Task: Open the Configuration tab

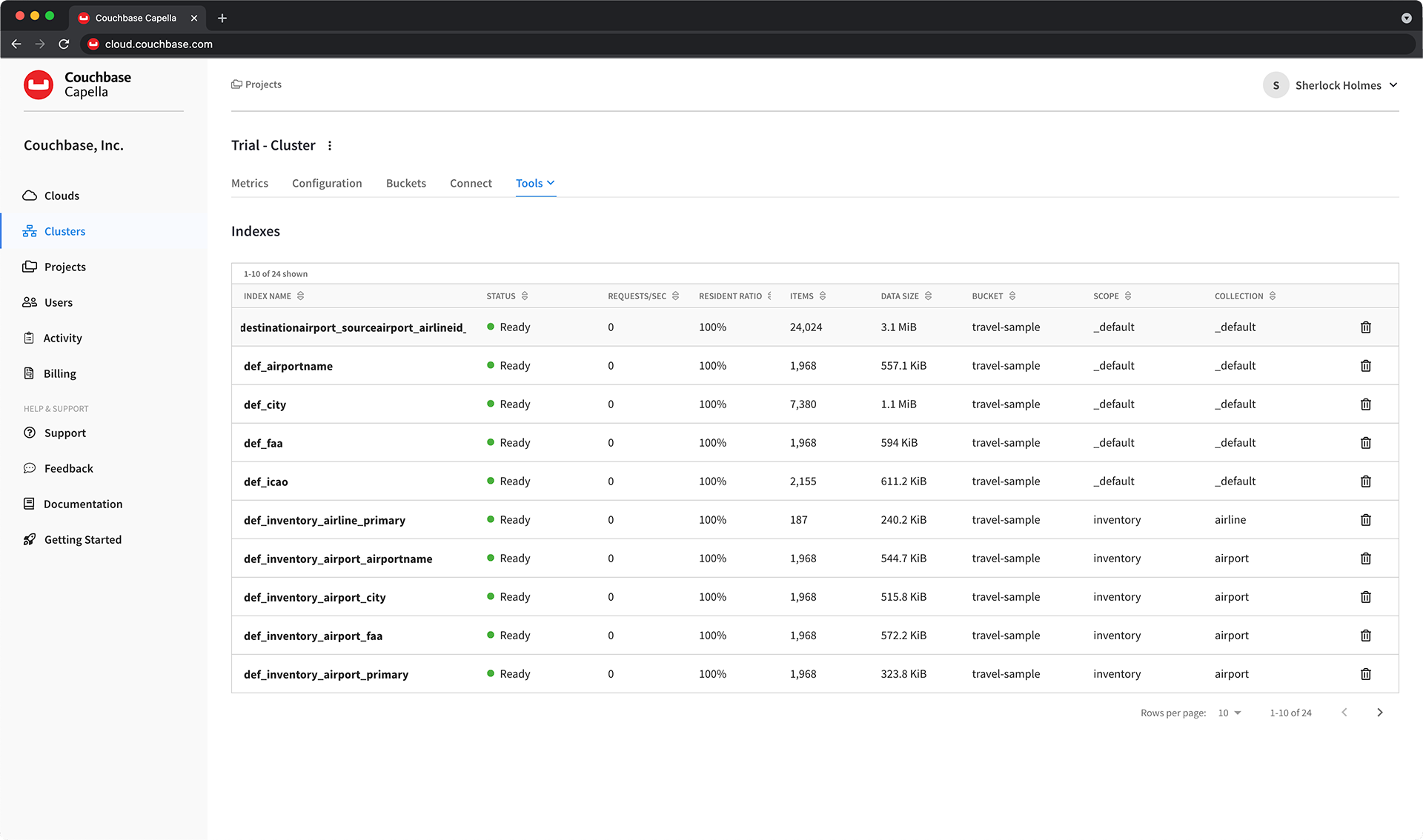Action: (x=327, y=184)
